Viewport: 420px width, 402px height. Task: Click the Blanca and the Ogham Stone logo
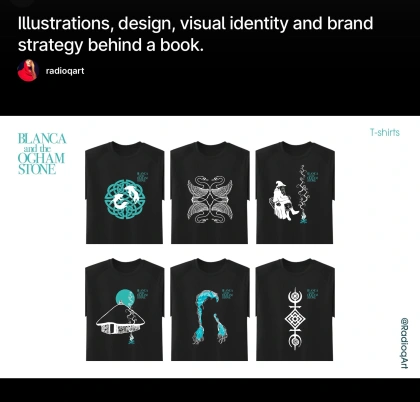tap(42, 153)
